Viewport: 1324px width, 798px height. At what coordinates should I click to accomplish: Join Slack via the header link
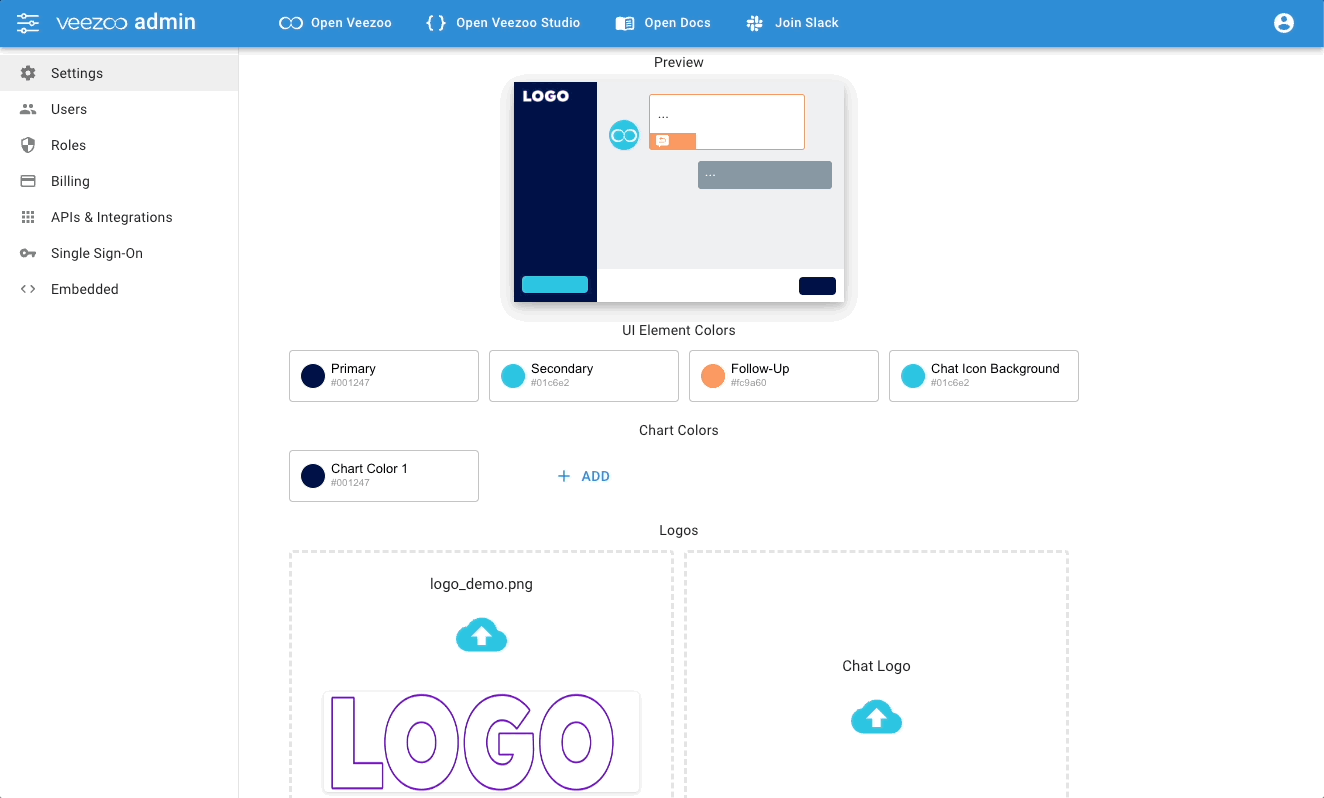pyautogui.click(x=793, y=23)
